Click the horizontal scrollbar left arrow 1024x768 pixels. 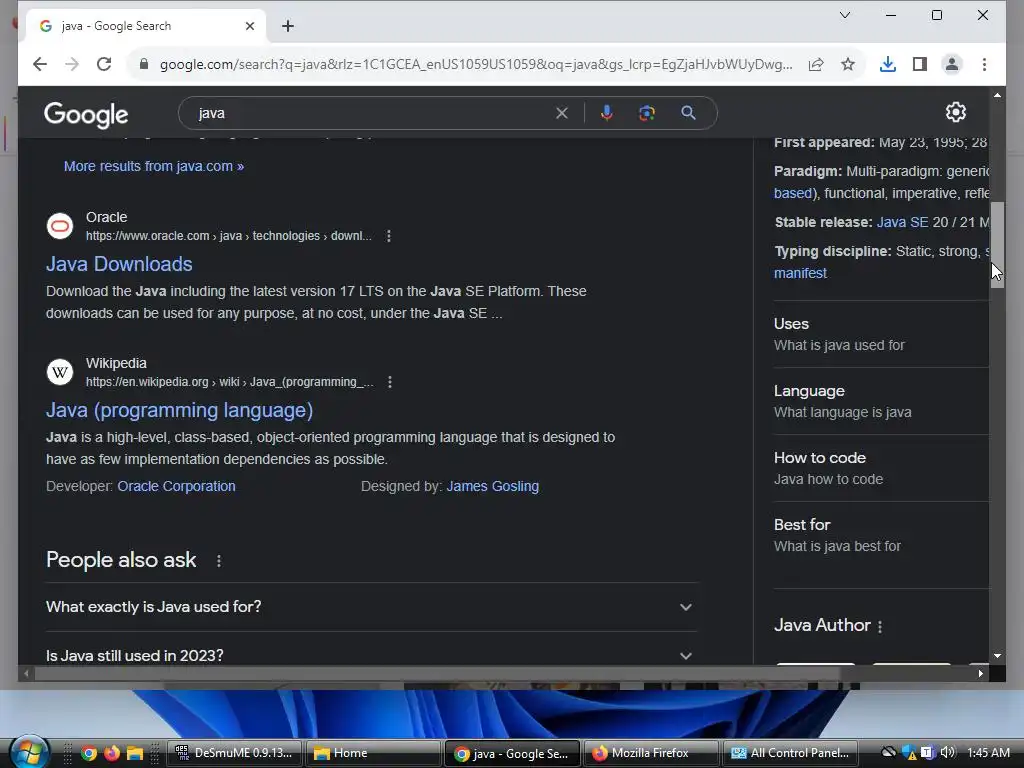tap(26, 673)
